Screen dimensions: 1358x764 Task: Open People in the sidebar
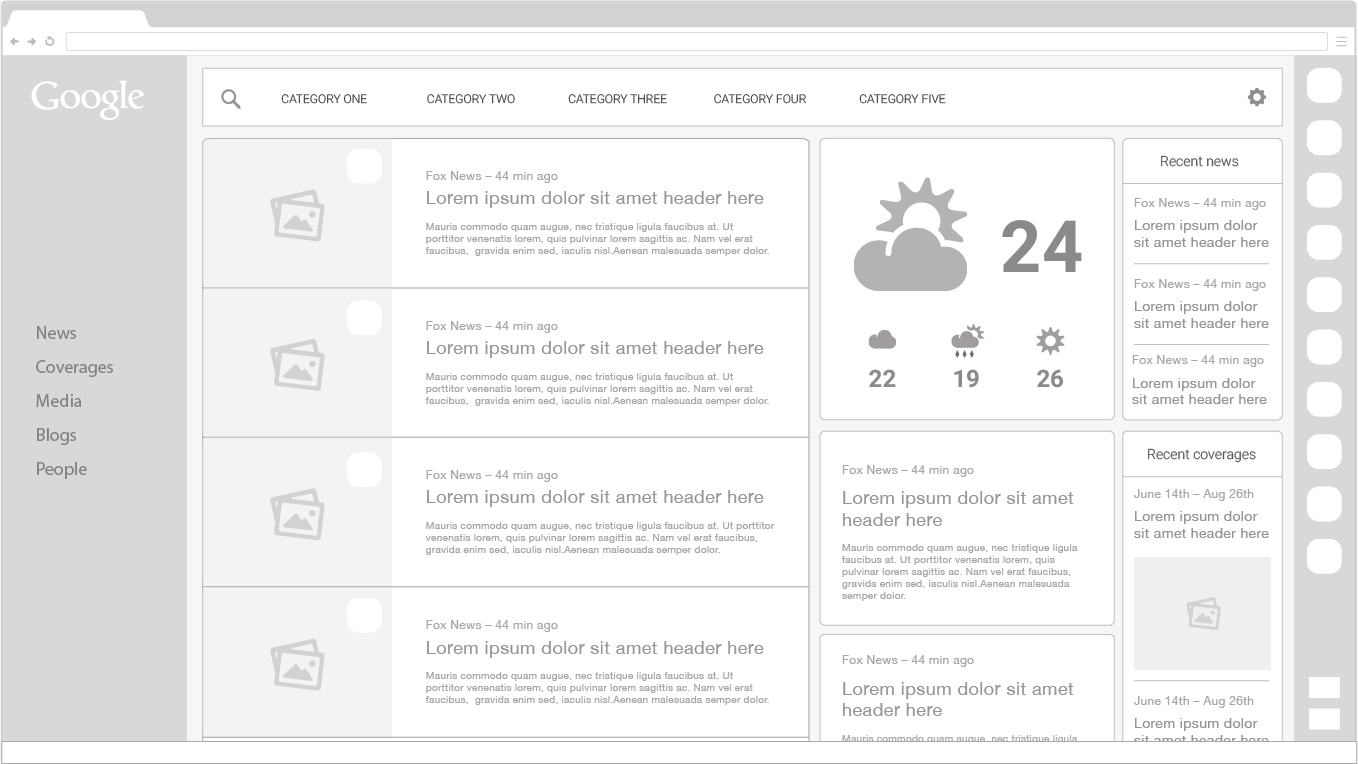click(61, 469)
